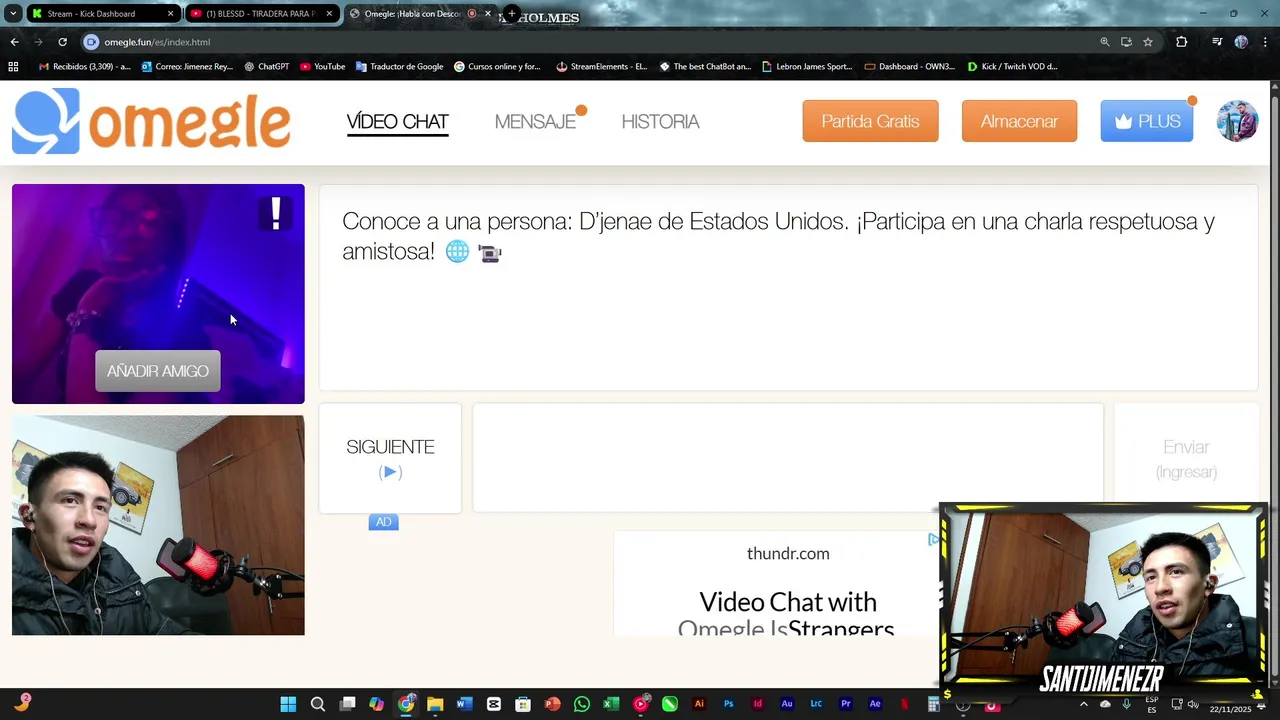Click the orange notification dot on MENSAJE
1280x720 pixels.
581,110
